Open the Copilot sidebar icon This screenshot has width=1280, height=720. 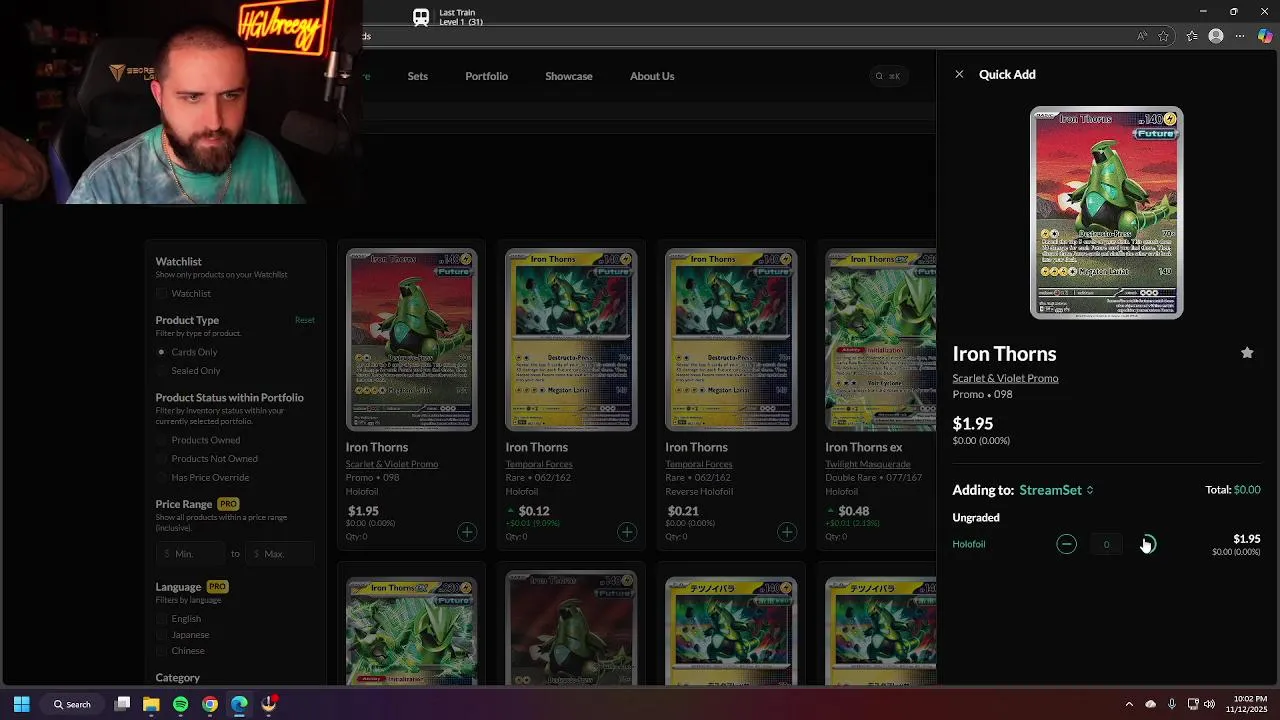(x=1265, y=36)
